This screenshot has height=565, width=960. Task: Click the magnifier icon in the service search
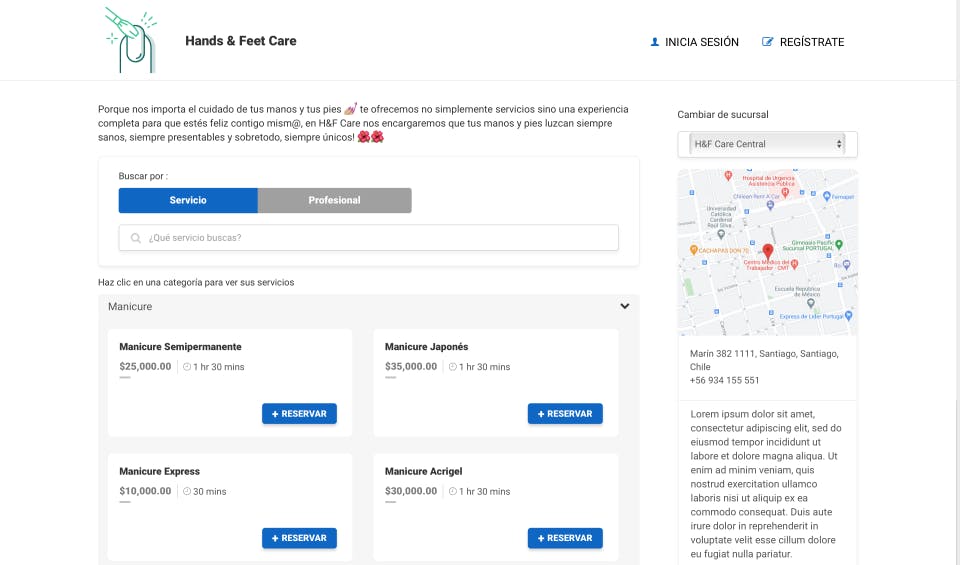pos(136,238)
